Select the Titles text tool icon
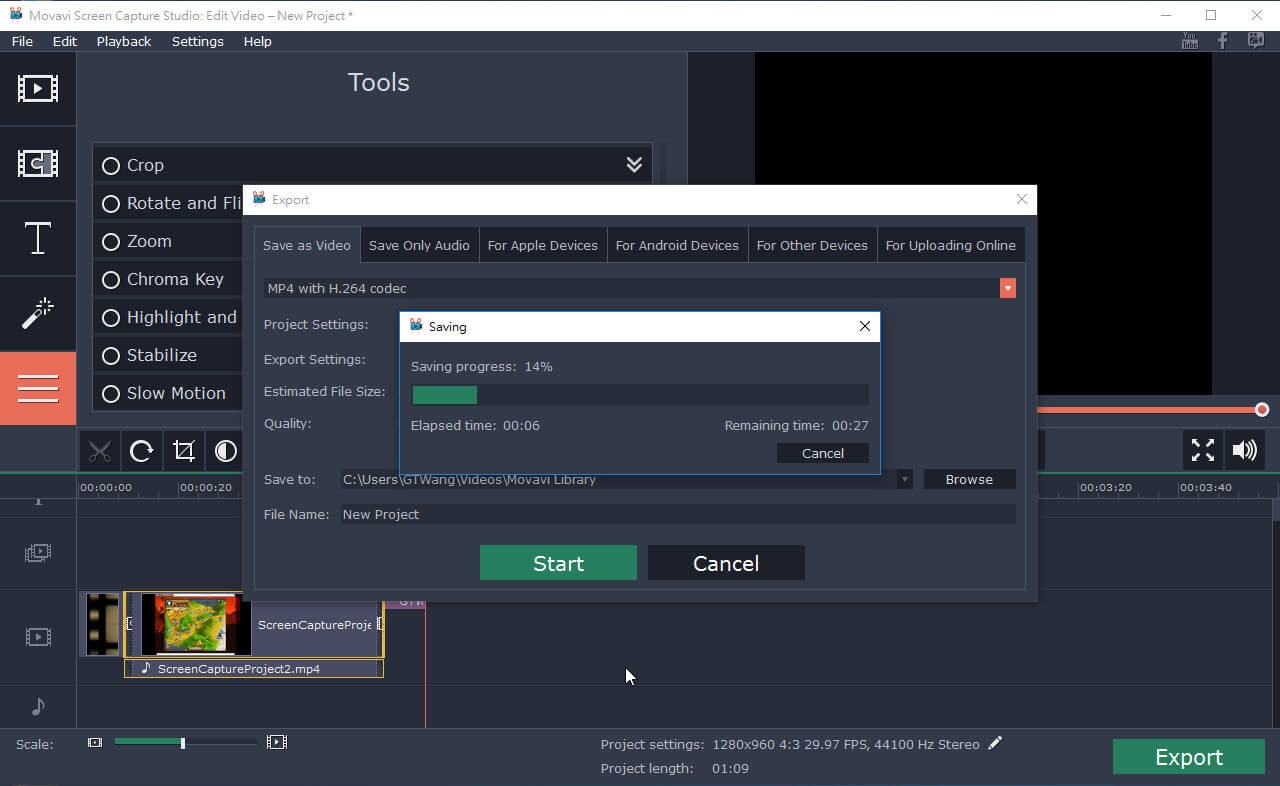Viewport: 1280px width, 786px height. click(38, 239)
